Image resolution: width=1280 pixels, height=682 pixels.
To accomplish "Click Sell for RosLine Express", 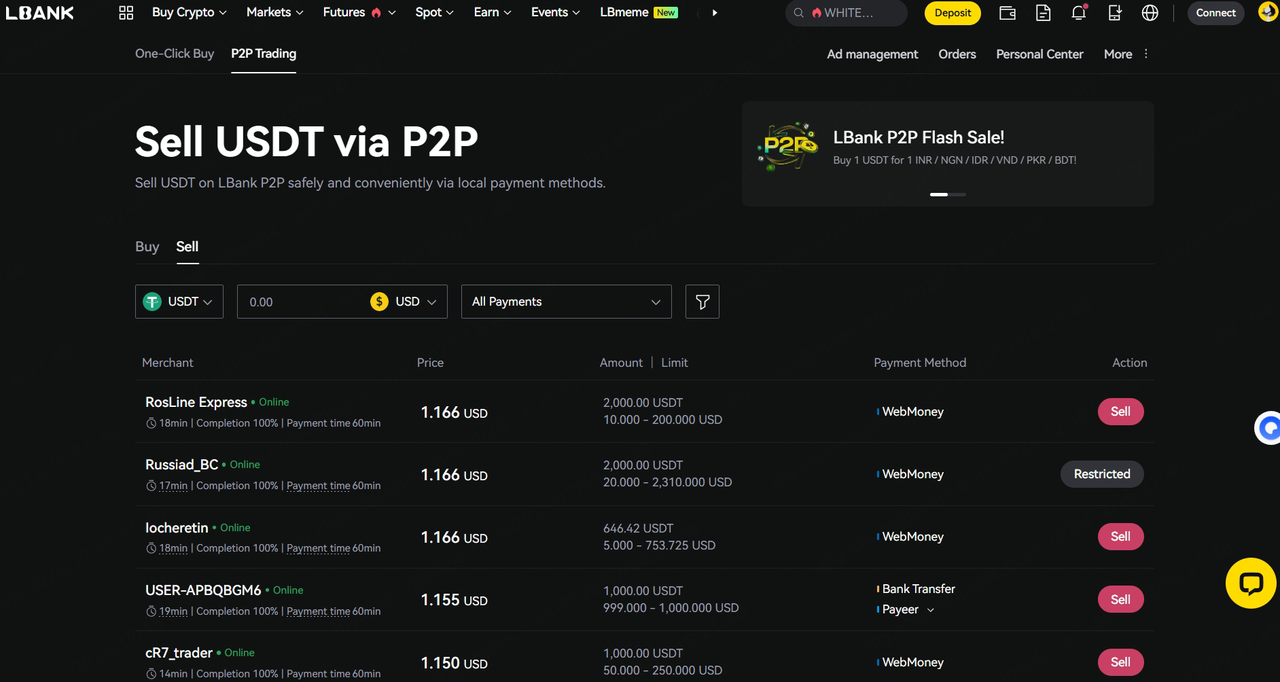I will (x=1120, y=412).
